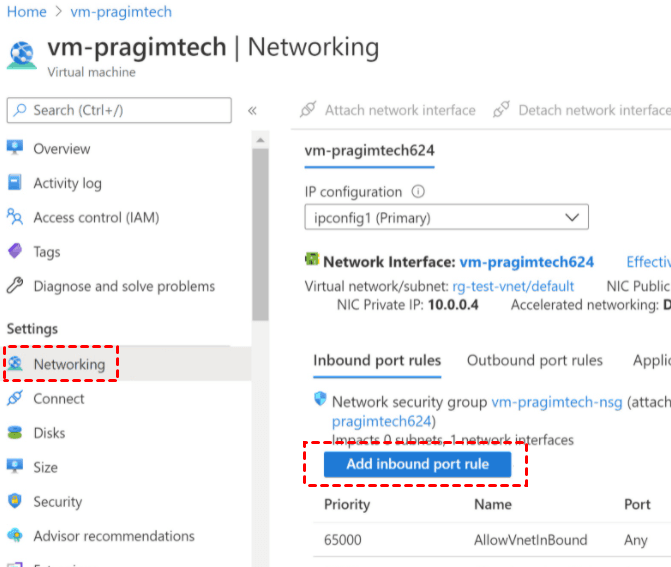Click the Diagnose and solve problems wrench
This screenshot has width=671, height=567.
(x=15, y=286)
